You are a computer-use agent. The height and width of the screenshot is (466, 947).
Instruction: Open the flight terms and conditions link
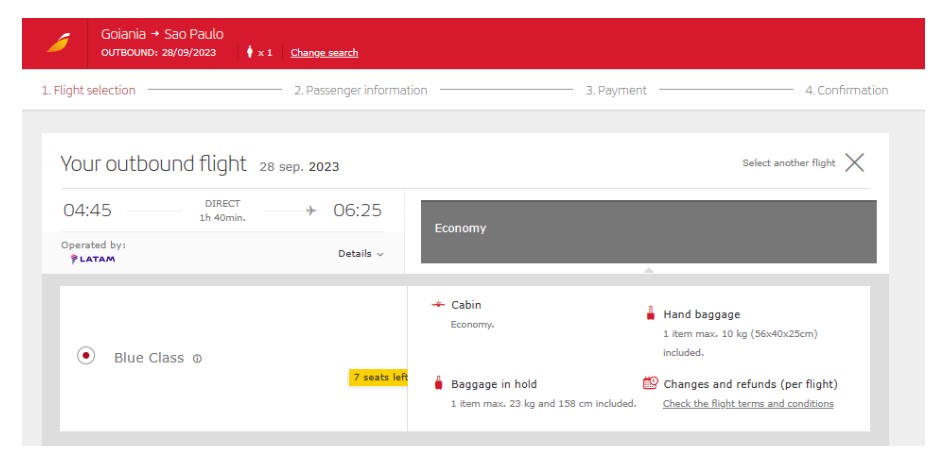[748, 404]
